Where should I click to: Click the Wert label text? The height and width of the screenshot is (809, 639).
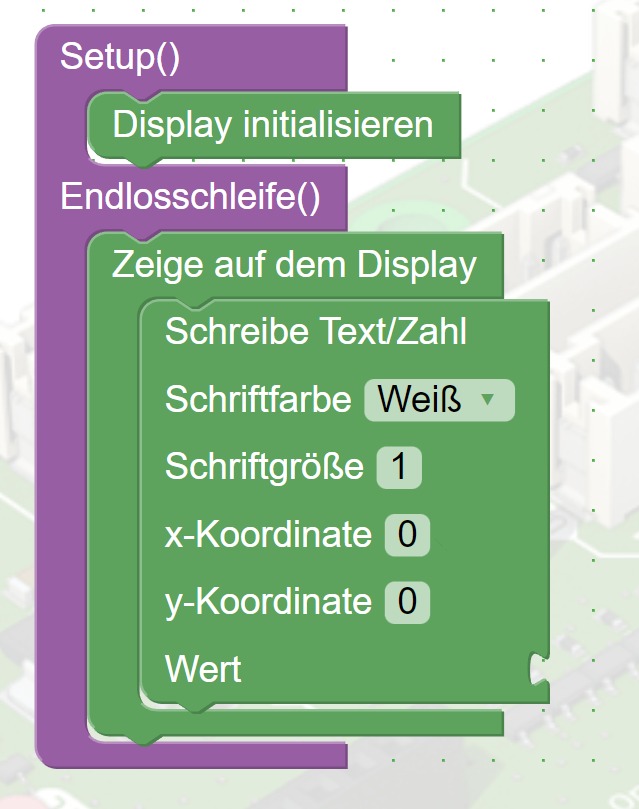point(203,668)
